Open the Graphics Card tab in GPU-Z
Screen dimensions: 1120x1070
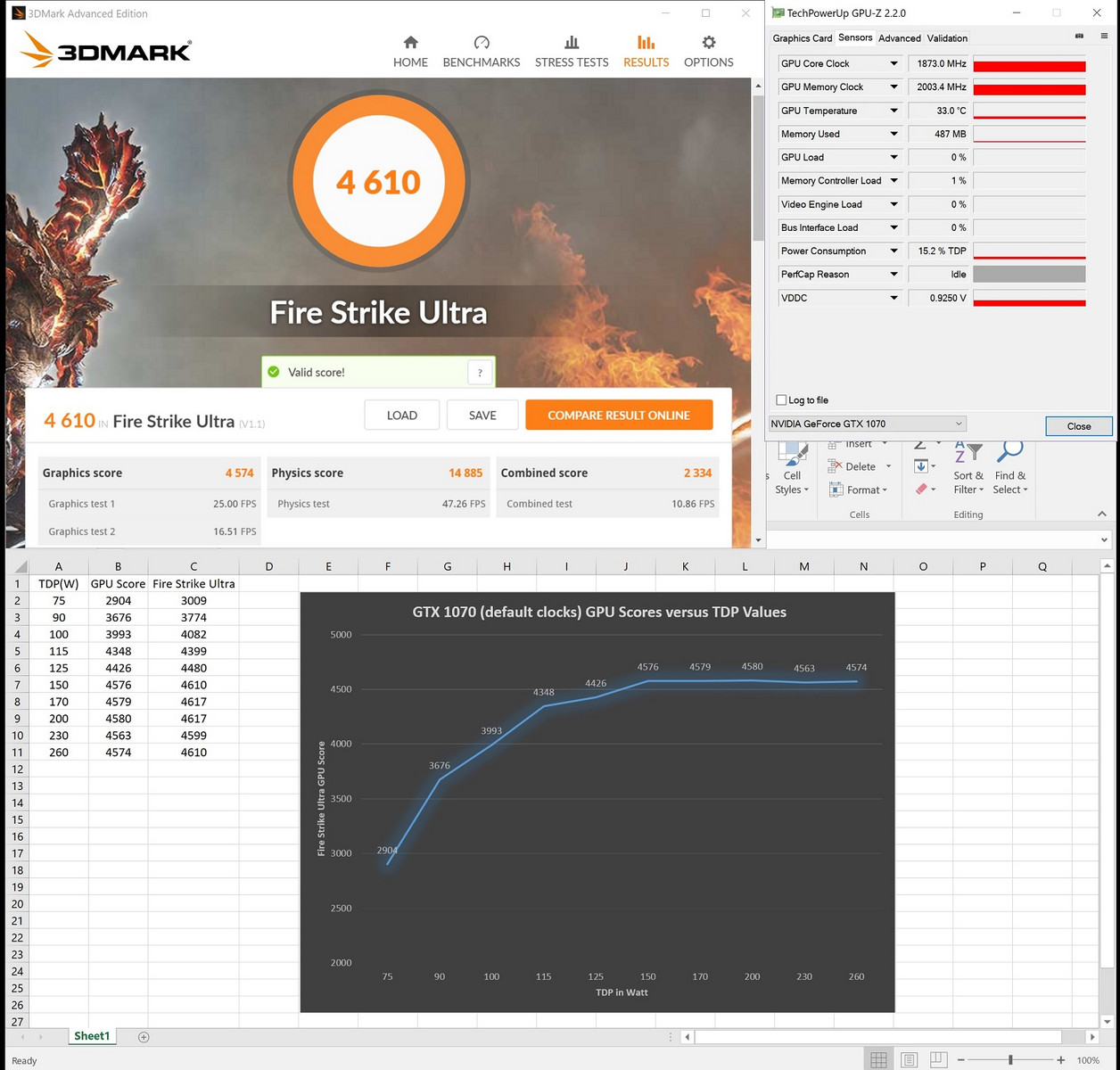[802, 38]
